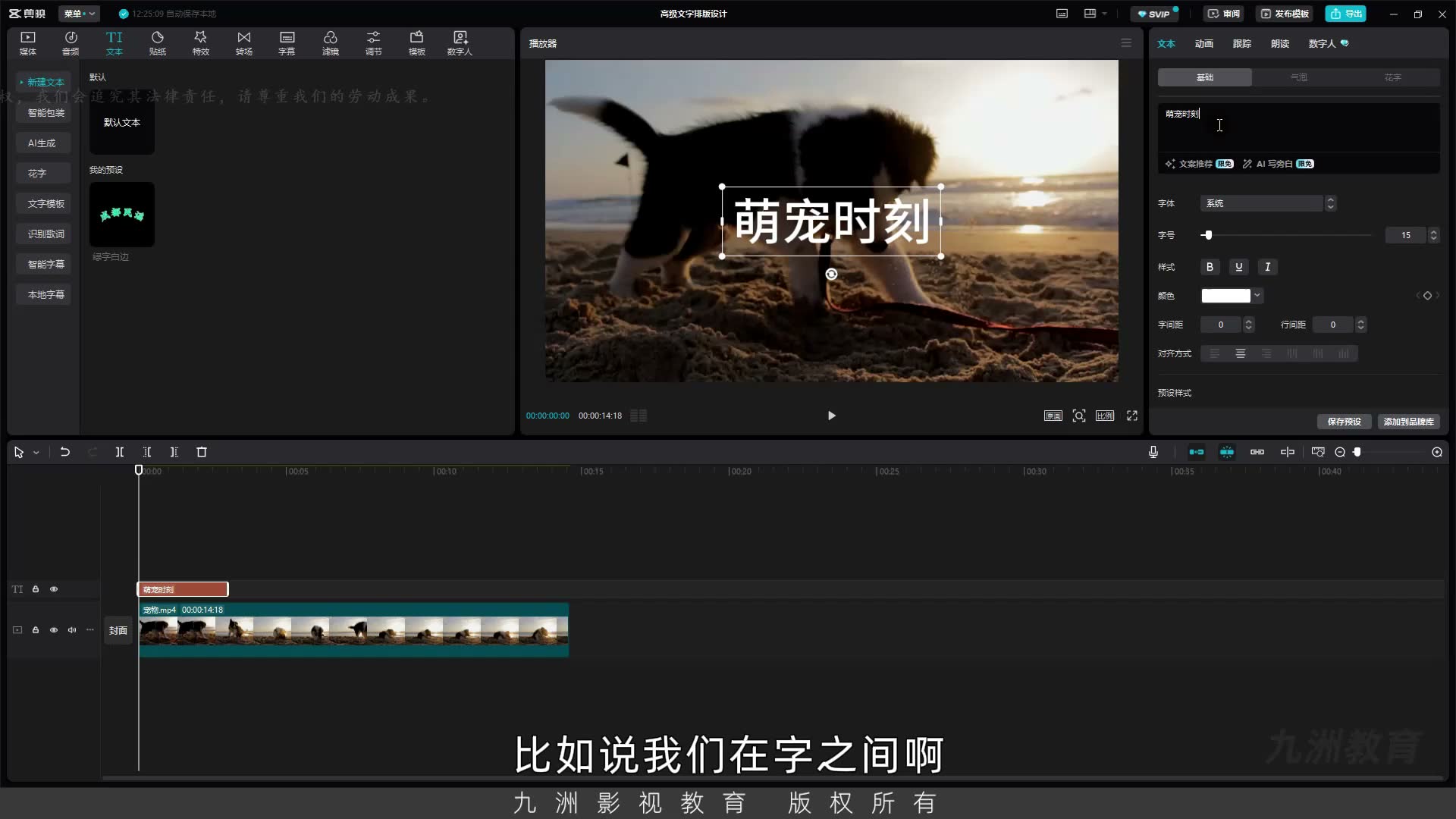Screen dimensions: 1456x819
Task: Adjust 行间距 line spacing stepper
Action: (1361, 325)
